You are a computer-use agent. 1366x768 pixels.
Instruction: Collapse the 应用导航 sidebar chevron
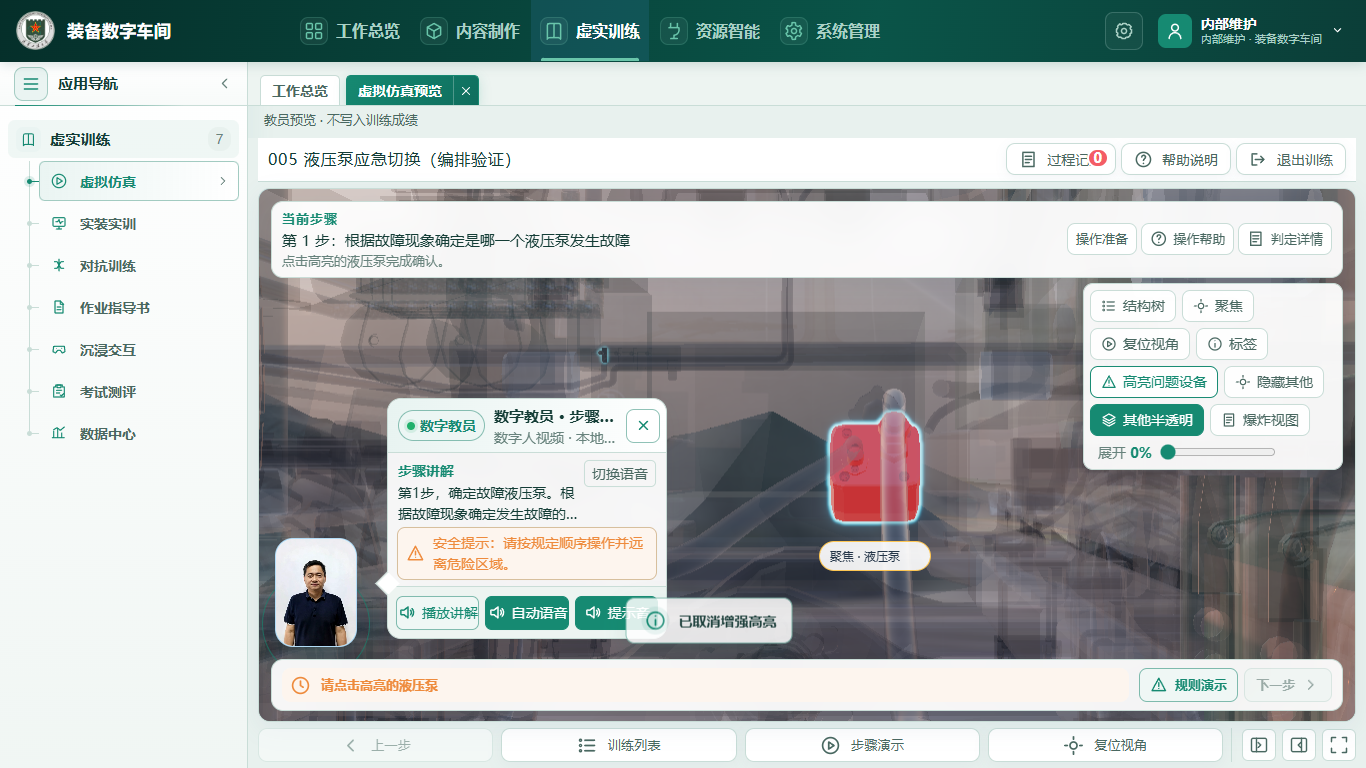point(225,84)
